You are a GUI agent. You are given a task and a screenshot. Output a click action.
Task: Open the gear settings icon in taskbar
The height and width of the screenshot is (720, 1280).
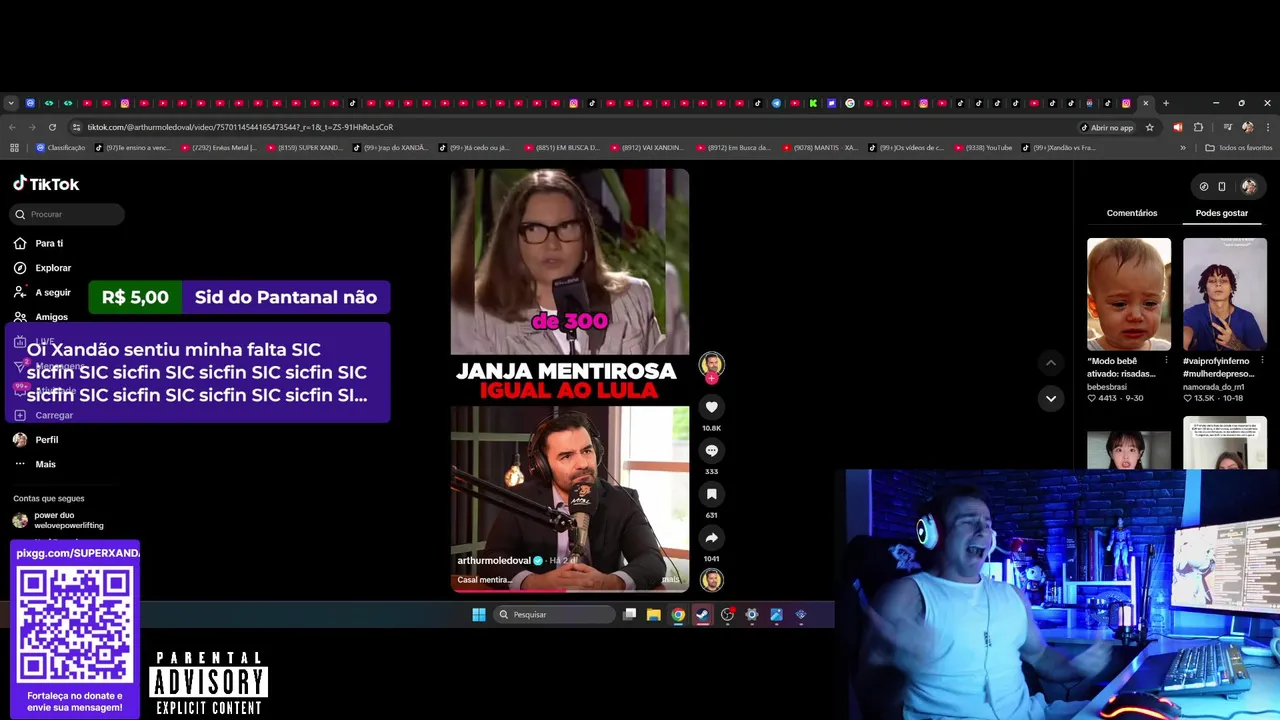click(752, 615)
